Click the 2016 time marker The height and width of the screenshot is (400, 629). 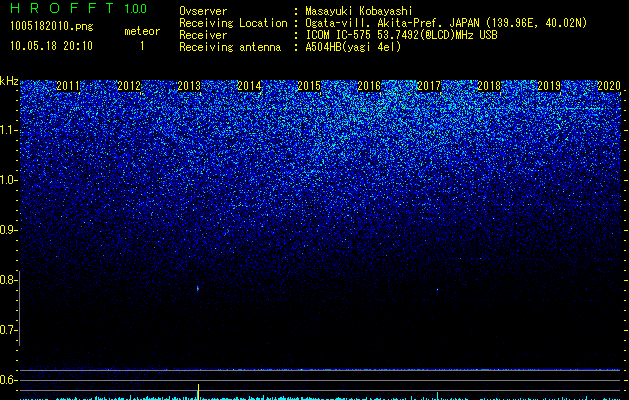click(369, 85)
